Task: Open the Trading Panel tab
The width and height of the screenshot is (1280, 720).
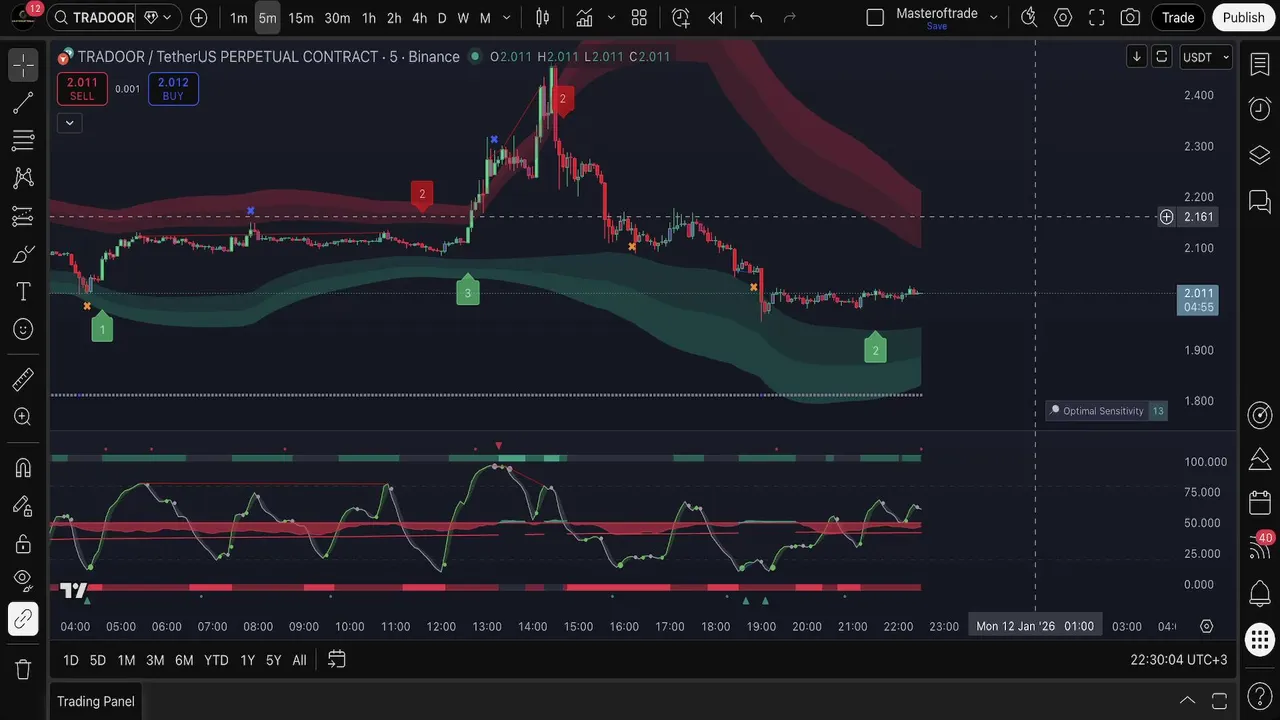Action: [x=96, y=701]
